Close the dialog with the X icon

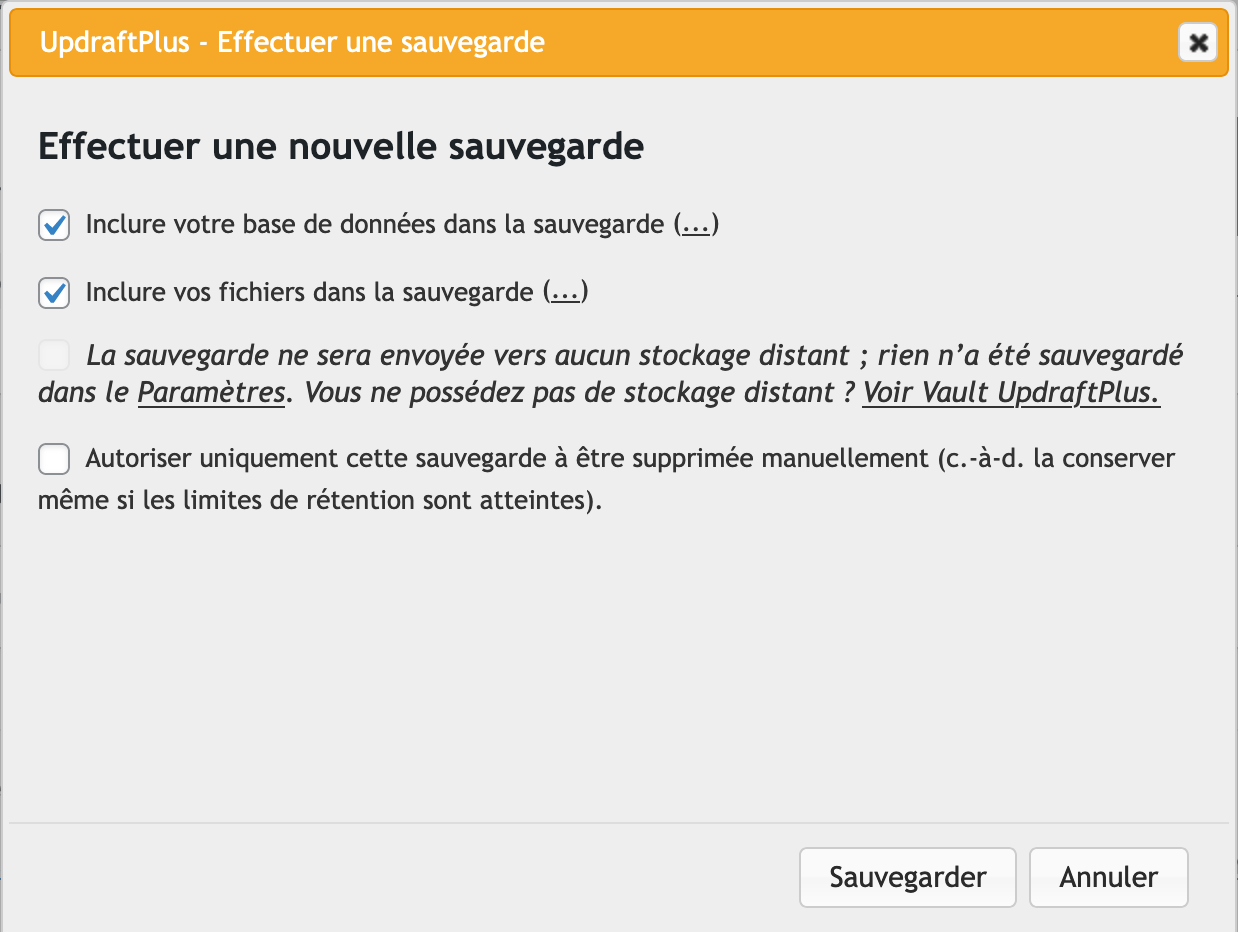click(1197, 42)
